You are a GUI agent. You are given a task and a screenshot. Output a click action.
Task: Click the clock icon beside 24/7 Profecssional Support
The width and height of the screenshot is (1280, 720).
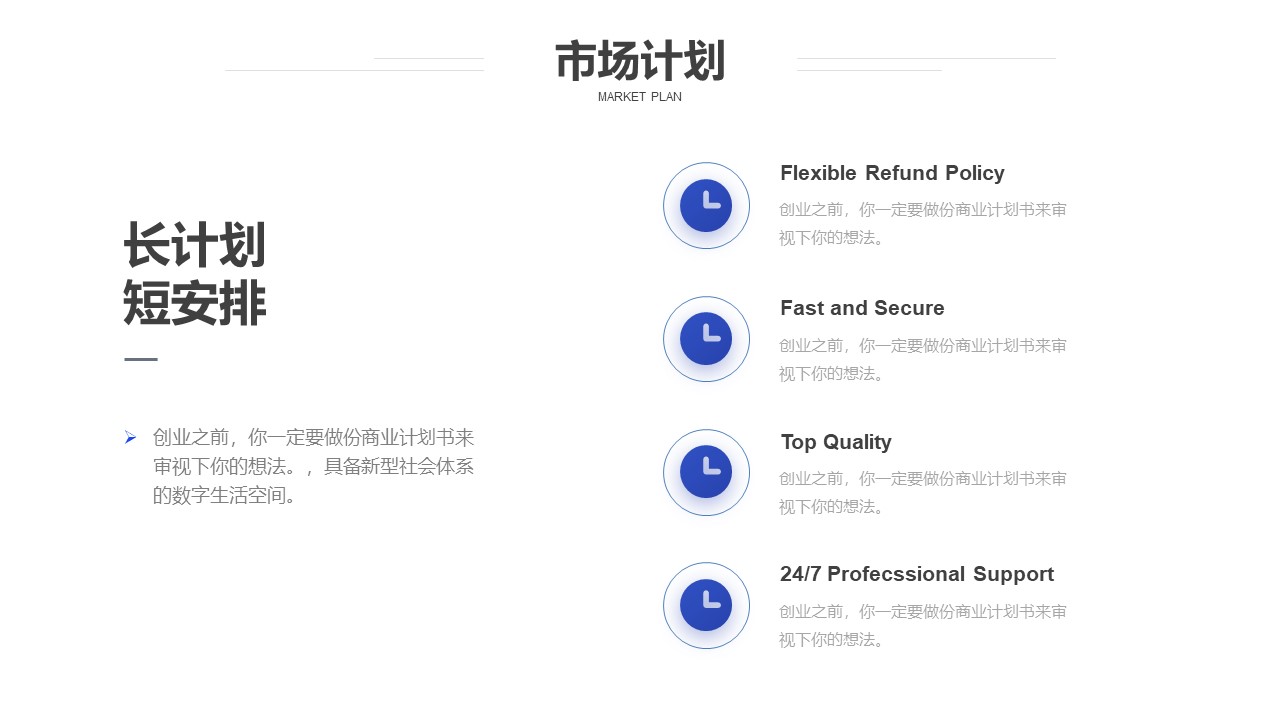click(x=706, y=605)
